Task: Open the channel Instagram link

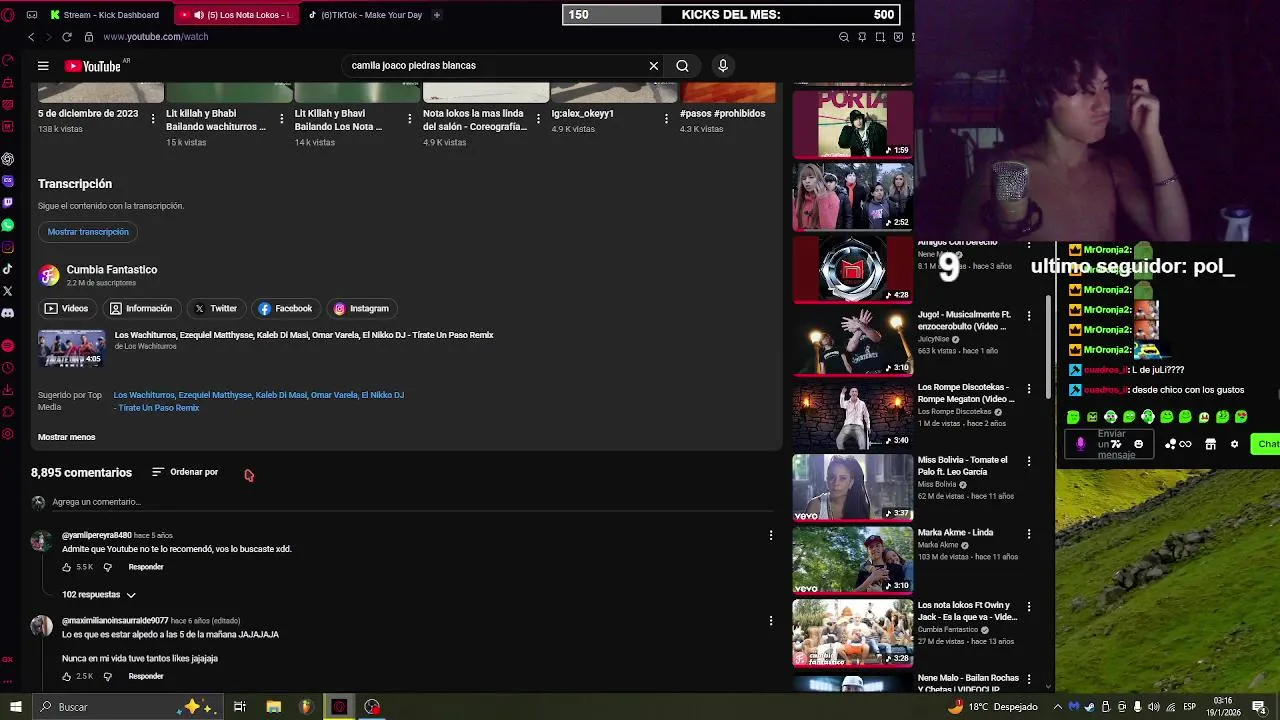Action: click(361, 309)
